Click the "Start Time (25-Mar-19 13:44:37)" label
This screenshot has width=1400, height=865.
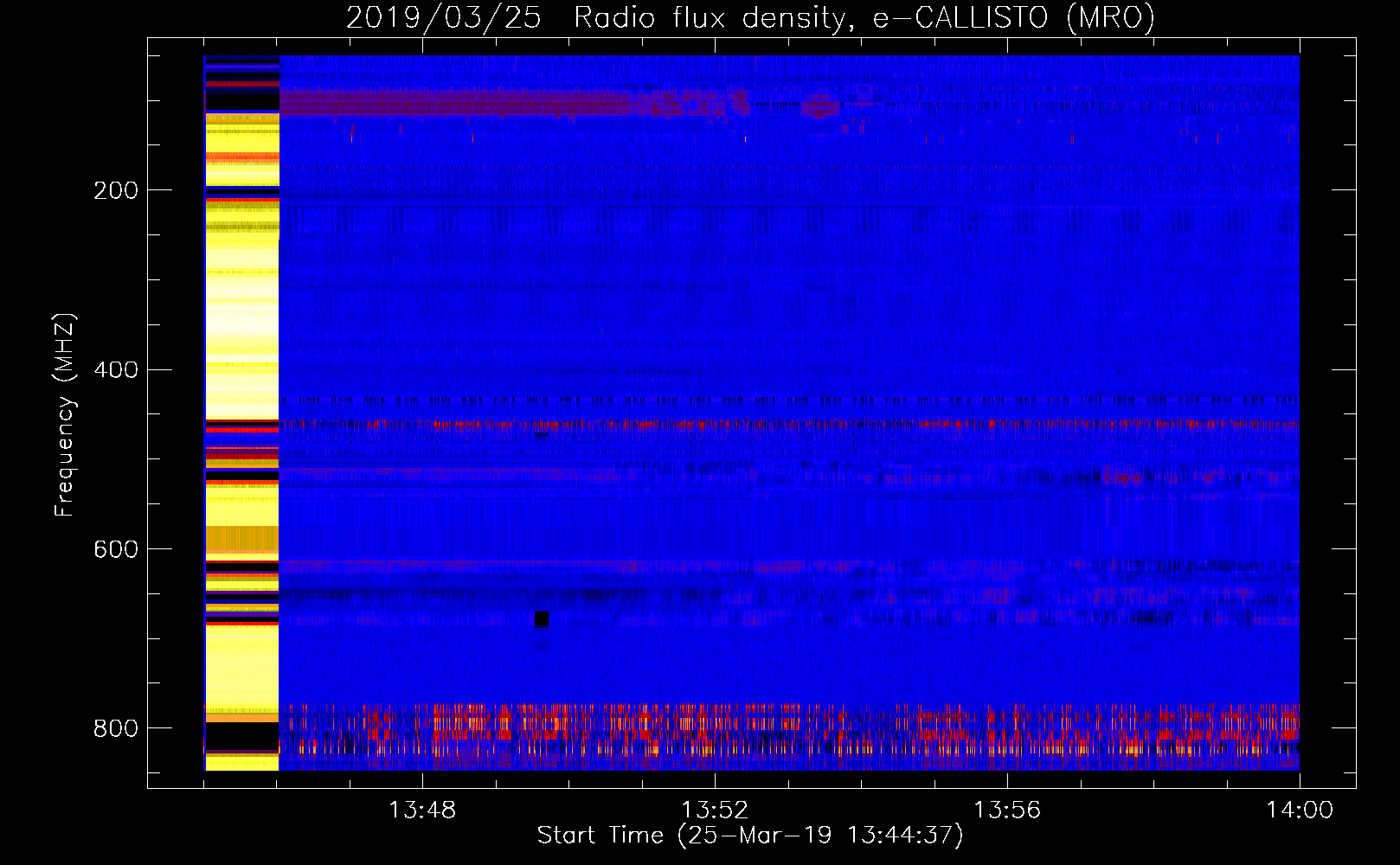(x=750, y=835)
